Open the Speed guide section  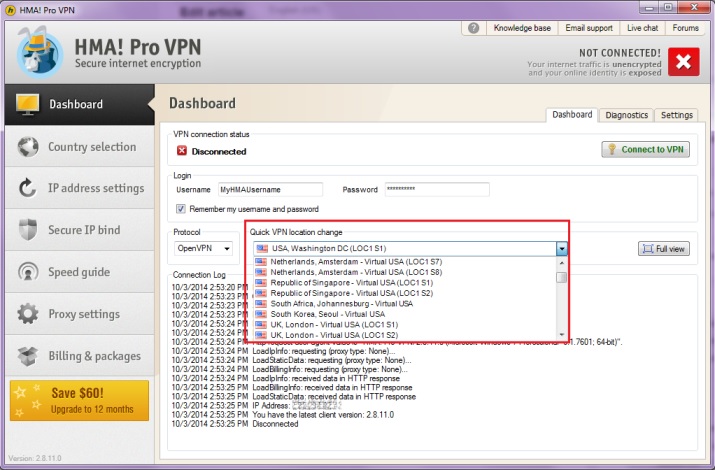pyautogui.click(x=80, y=272)
